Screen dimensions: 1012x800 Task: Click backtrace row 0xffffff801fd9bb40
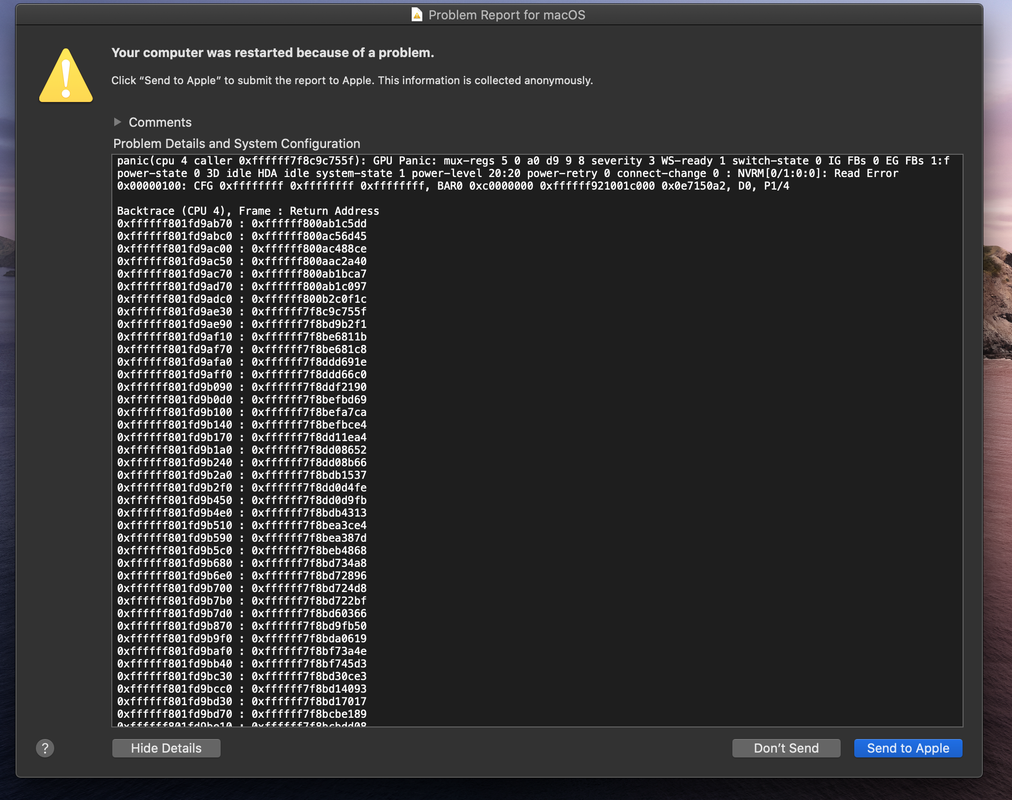click(x=241, y=664)
